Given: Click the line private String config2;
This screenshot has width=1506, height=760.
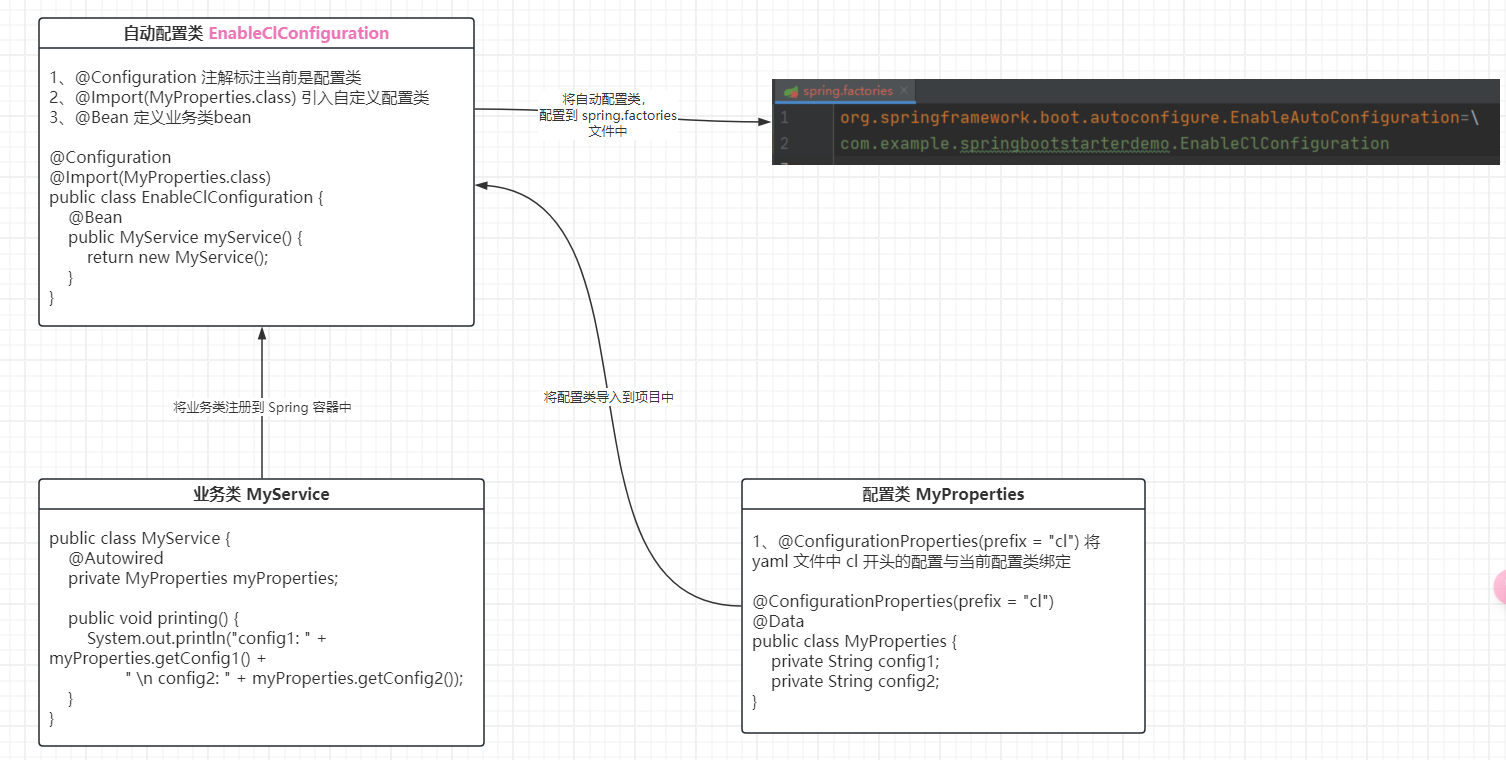Looking at the screenshot, I should click(855, 681).
